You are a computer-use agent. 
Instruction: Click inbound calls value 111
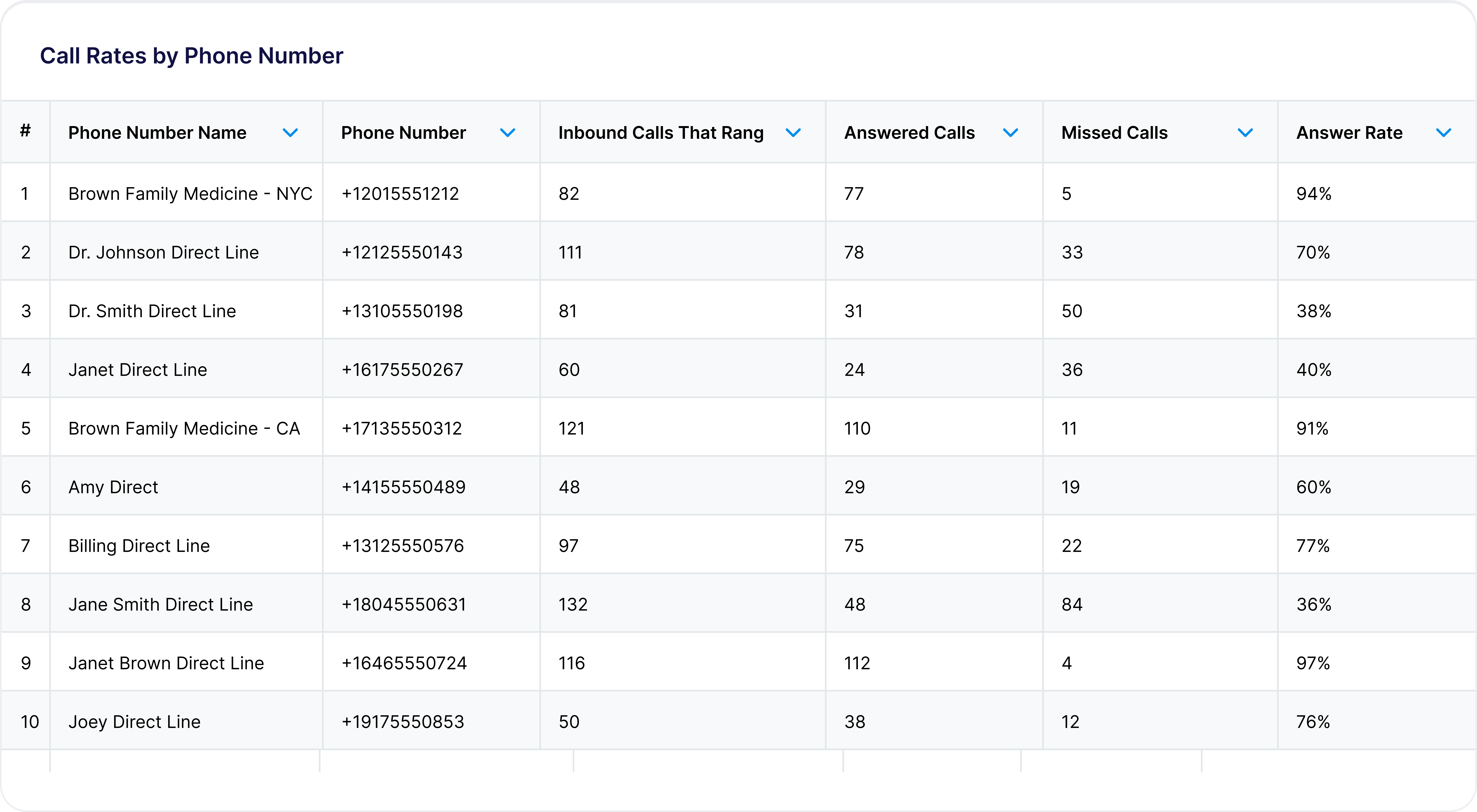571,253
